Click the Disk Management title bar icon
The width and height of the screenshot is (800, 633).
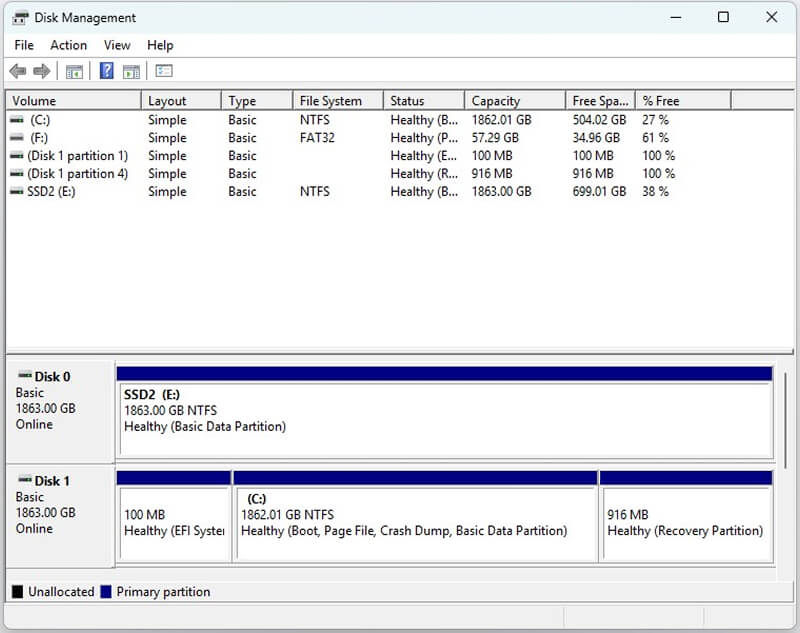coord(20,18)
